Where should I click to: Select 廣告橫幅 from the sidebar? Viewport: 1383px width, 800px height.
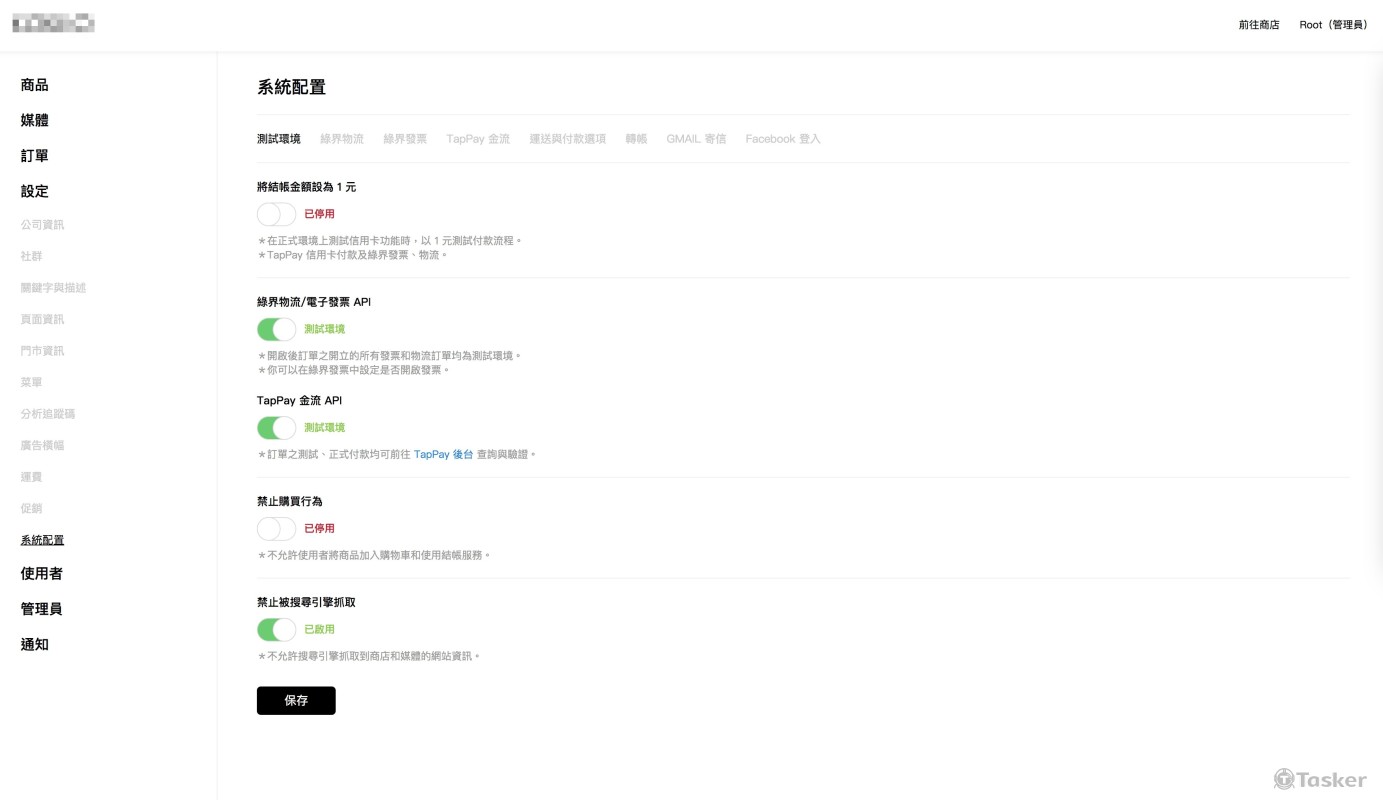tap(42, 445)
